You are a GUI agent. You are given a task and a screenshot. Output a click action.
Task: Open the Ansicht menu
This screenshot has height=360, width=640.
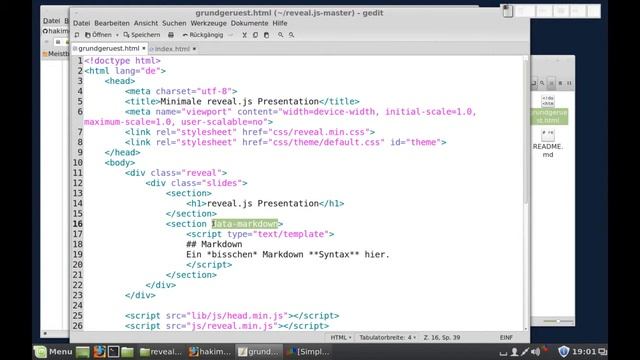[x=146, y=23]
